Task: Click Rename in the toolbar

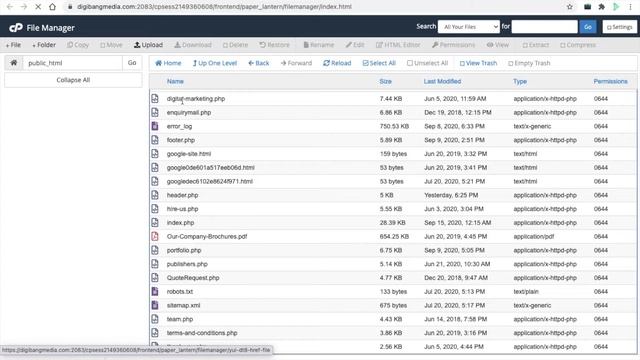Action: (319, 45)
